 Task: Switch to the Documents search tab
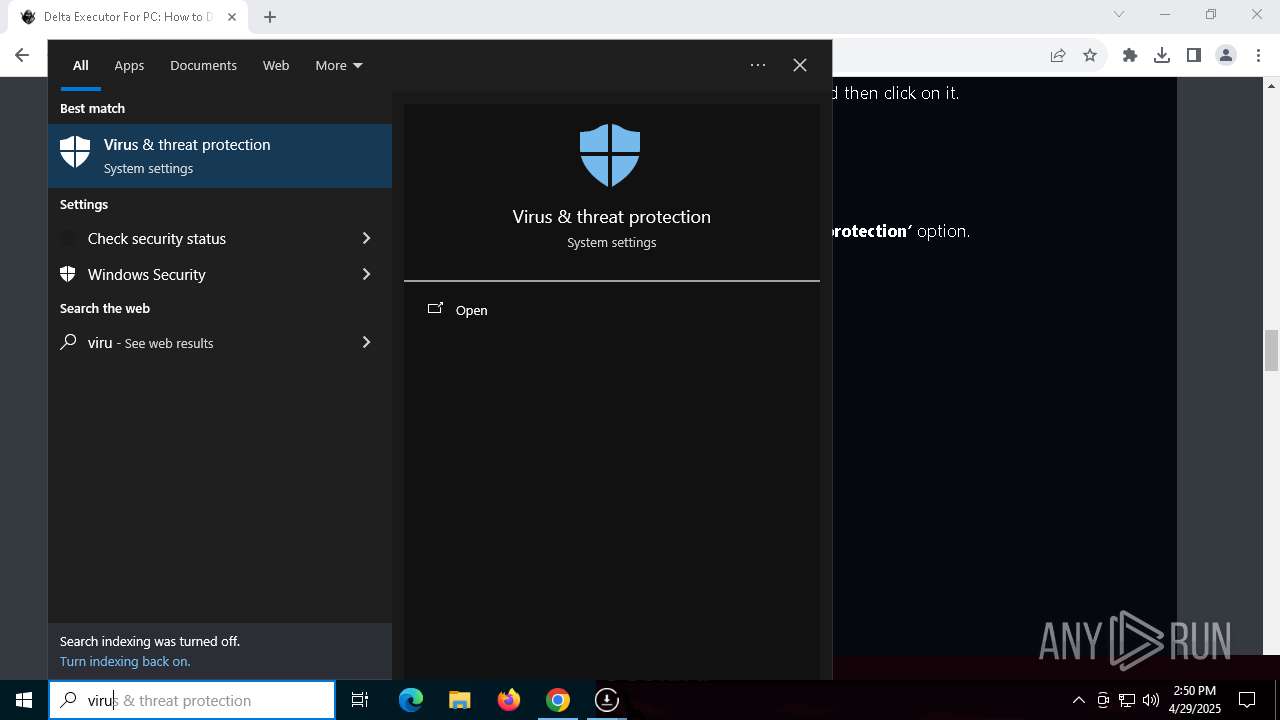(203, 65)
